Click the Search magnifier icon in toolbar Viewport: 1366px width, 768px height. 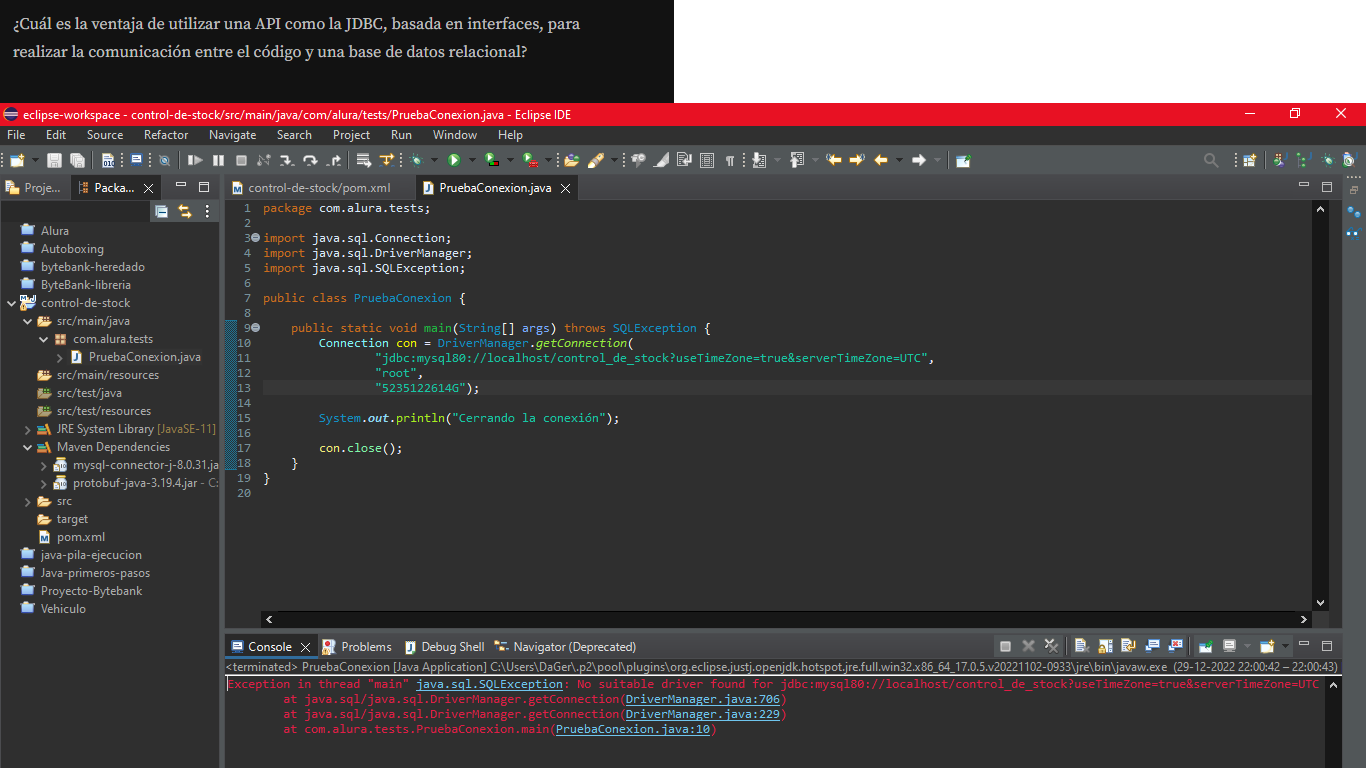[x=1211, y=160]
